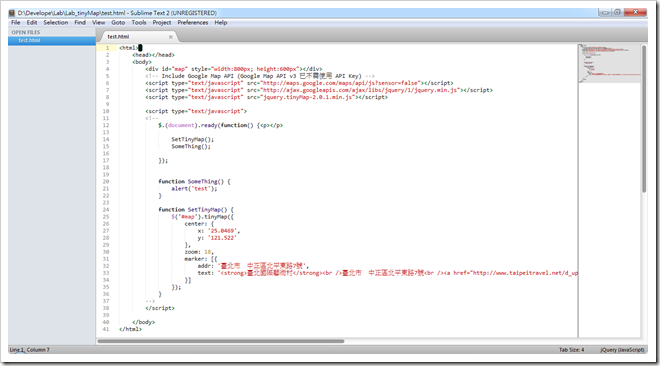Minimize the Sublime Text window
Screen dimensions: 660x366
click(x=605, y=12)
